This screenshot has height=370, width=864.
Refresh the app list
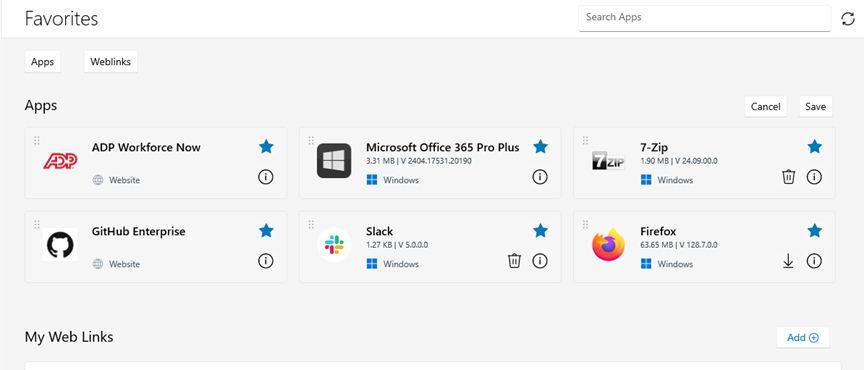[x=847, y=19]
